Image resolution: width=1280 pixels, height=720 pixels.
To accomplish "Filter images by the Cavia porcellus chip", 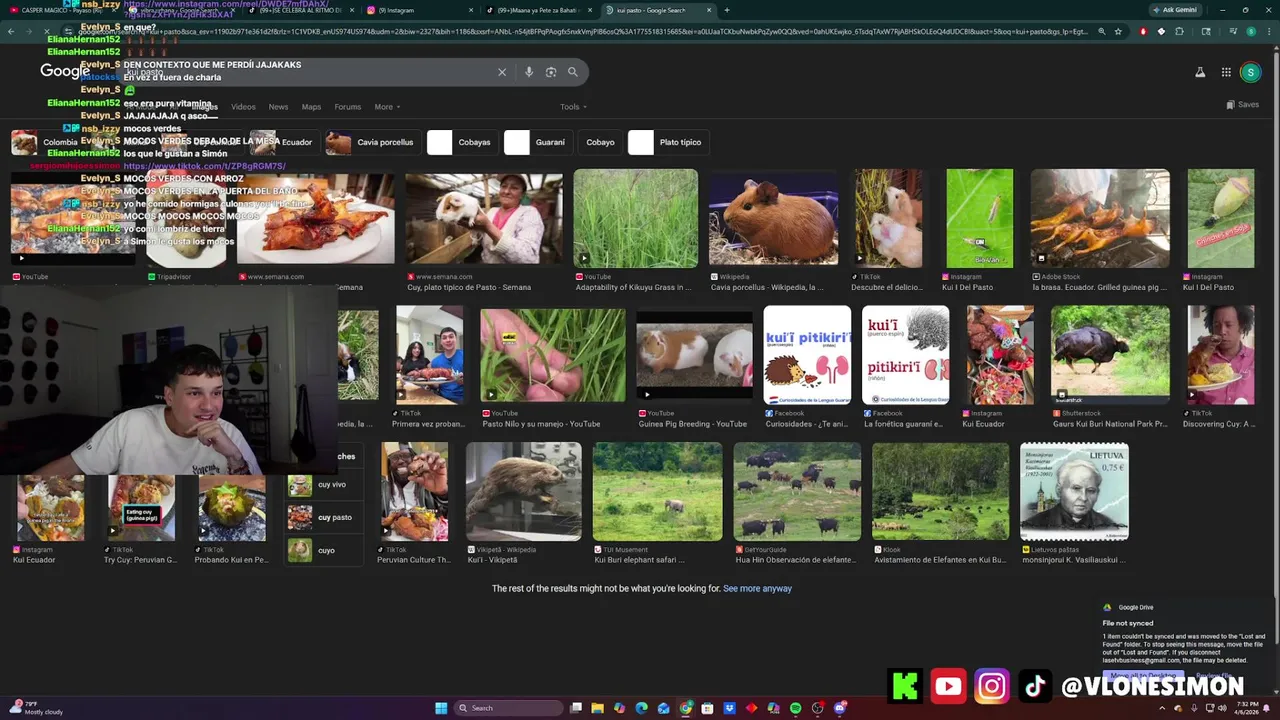I will tap(371, 142).
